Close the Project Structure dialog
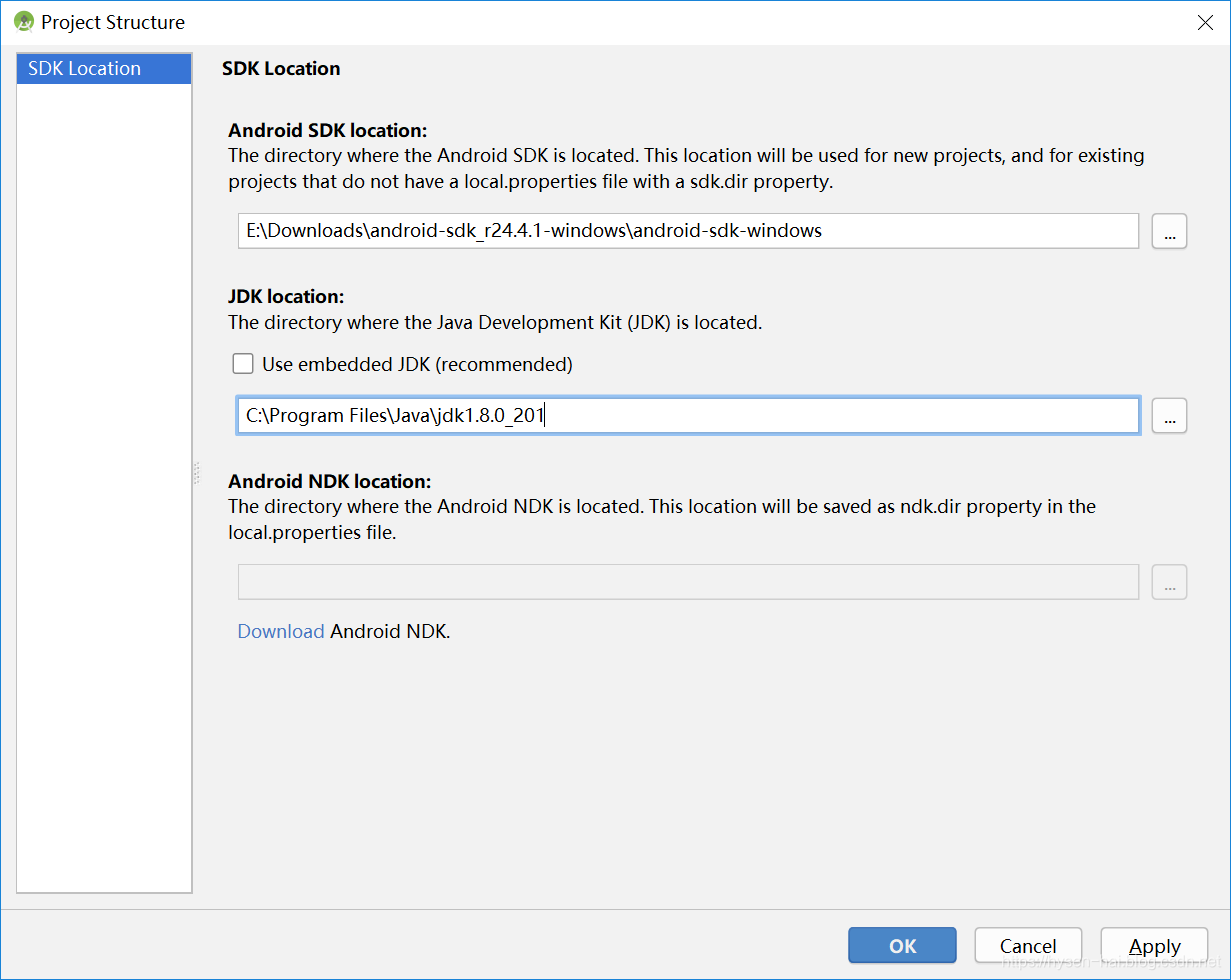This screenshot has height=980, width=1231. [1205, 23]
